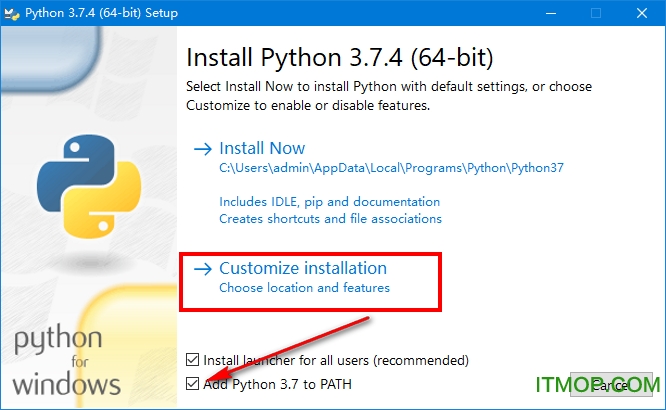666x410 pixels.
Task: Click 'Includes IDLE, pip and documentation' text
Action: click(330, 202)
